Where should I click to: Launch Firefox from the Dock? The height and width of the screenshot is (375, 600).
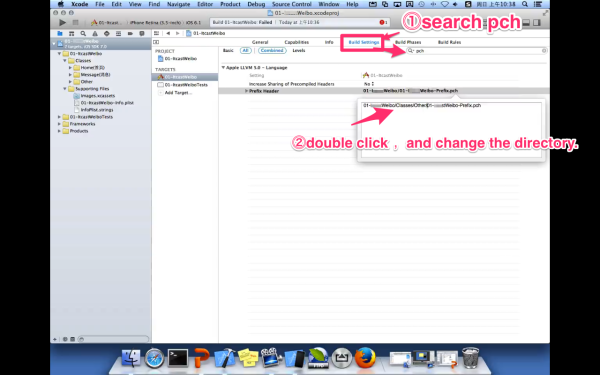pos(365,358)
